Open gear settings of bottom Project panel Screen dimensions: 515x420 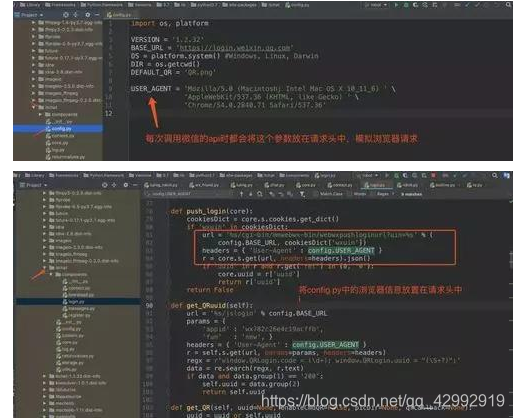(x=126, y=185)
